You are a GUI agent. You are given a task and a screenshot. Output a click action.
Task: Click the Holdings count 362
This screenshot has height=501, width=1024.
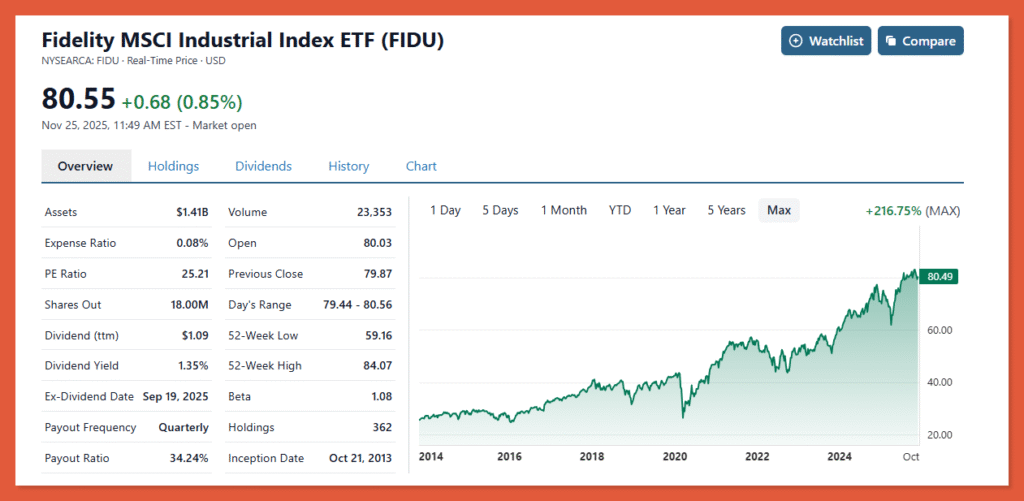[x=383, y=428]
